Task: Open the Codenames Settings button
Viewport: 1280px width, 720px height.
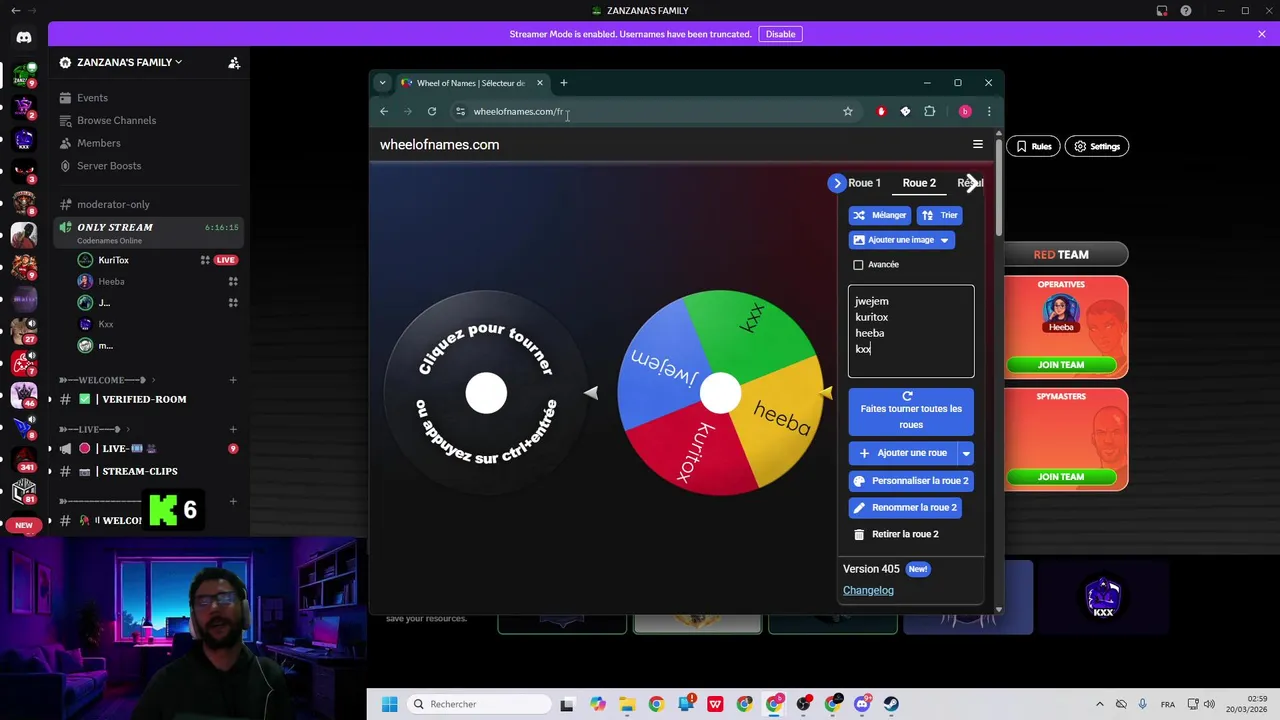Action: click(1096, 146)
